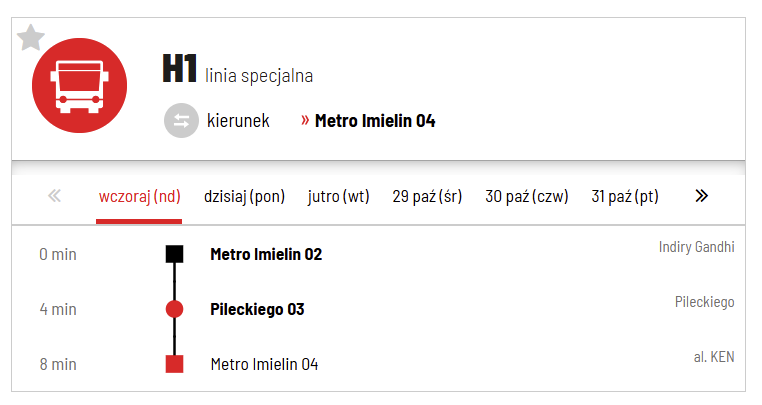Toggle the favorite star icon
The image size is (762, 405).
pos(31,38)
